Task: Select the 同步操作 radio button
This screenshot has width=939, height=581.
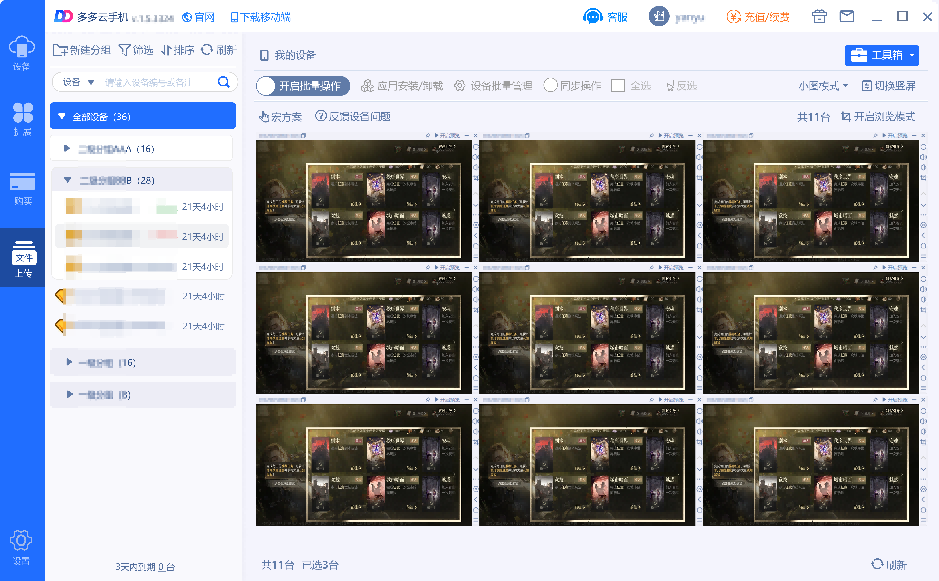Action: pos(550,85)
